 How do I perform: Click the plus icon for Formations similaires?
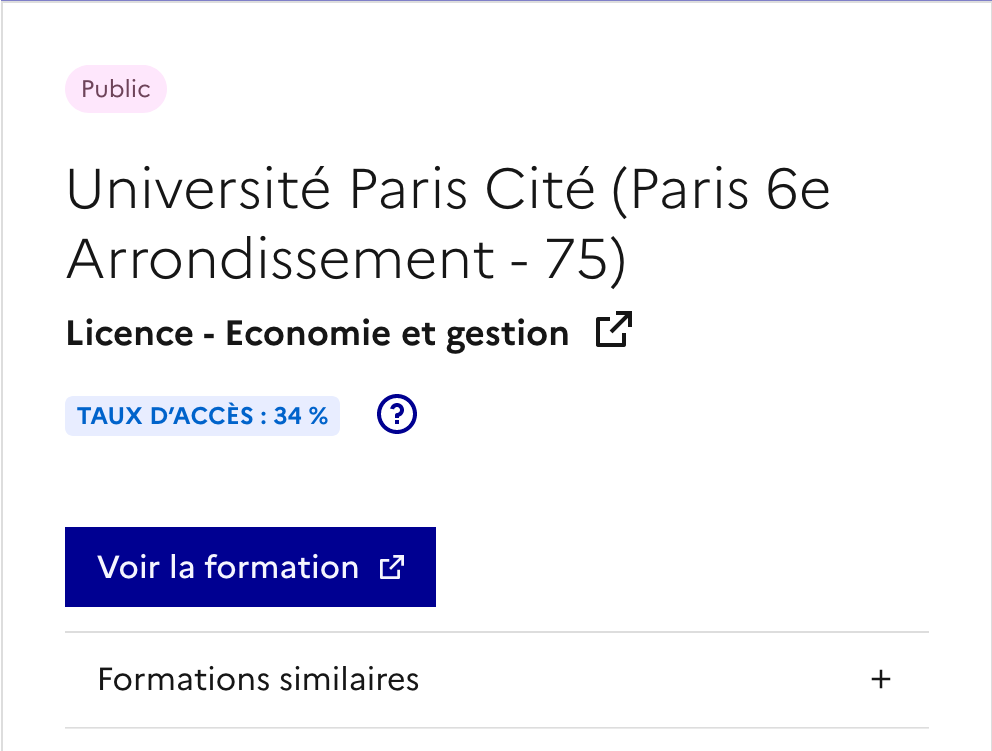880,680
